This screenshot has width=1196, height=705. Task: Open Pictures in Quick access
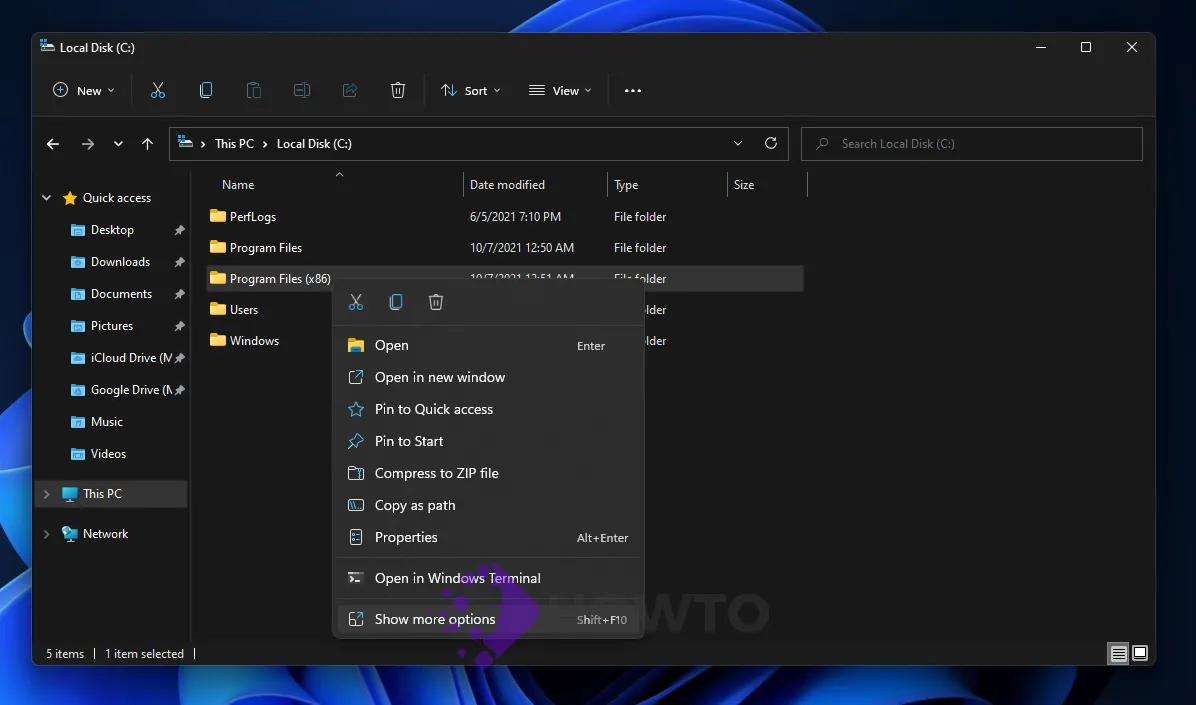[x=112, y=326]
